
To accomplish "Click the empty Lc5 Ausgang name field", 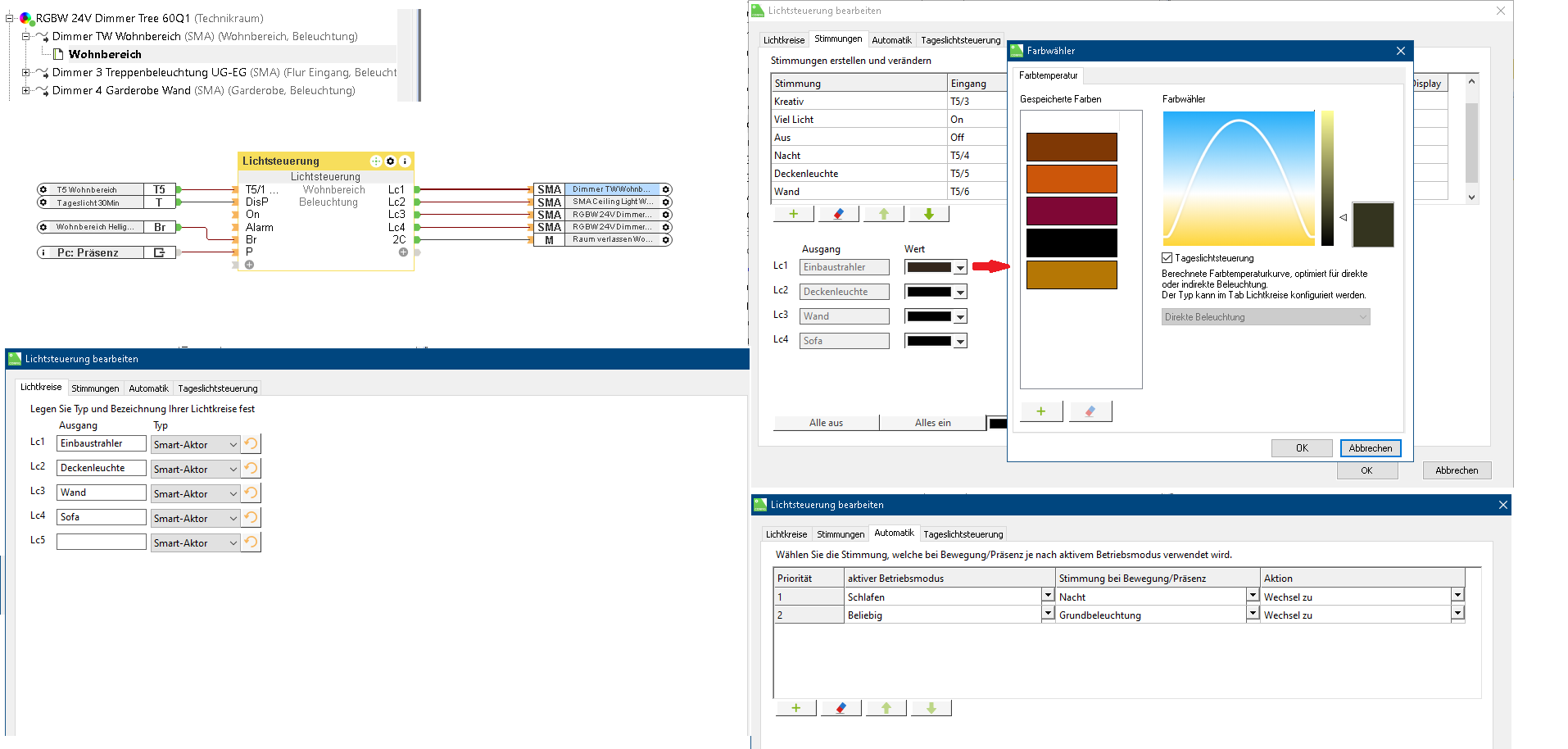I will point(101,542).
